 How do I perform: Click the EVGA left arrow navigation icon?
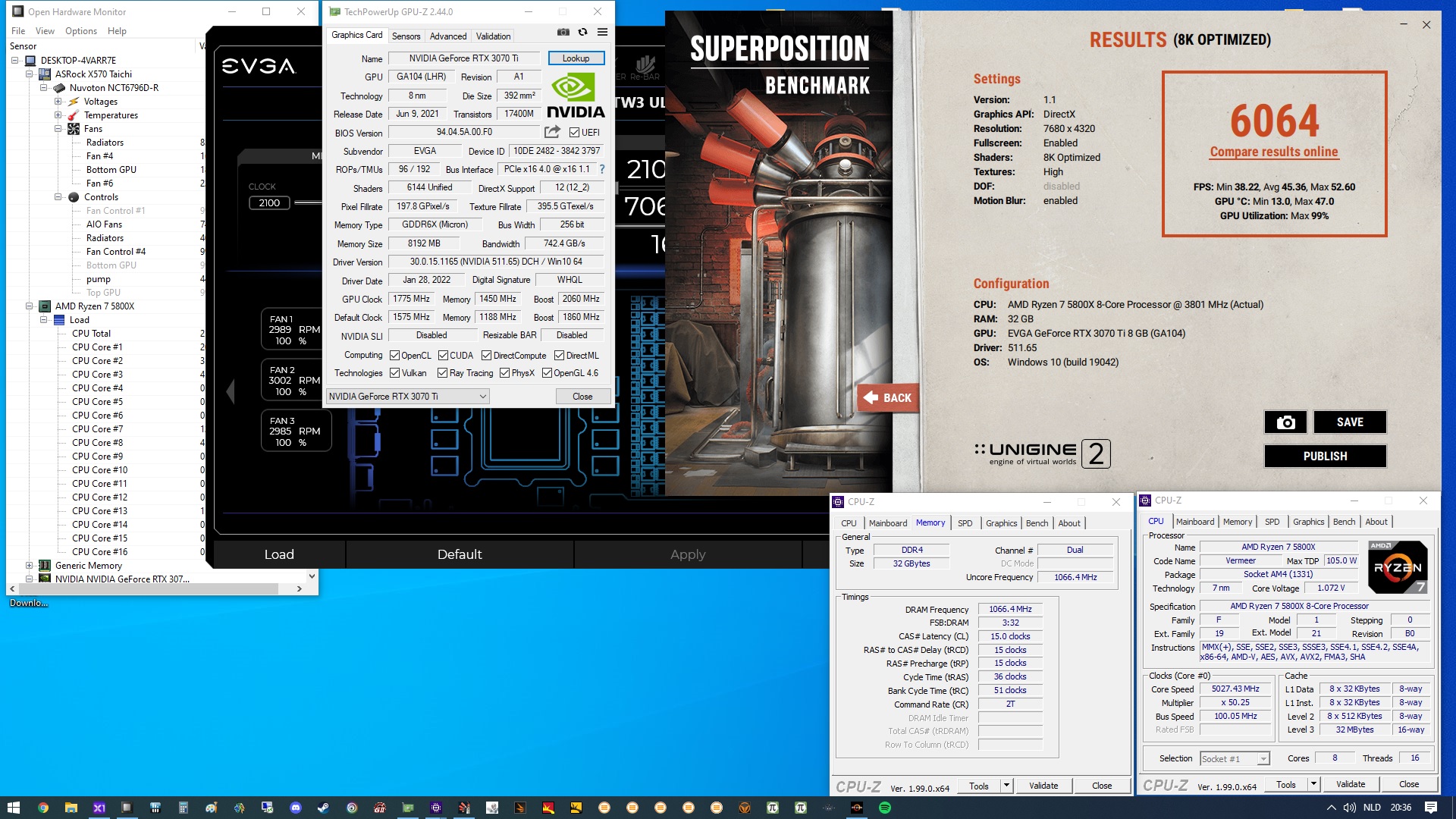click(x=231, y=391)
